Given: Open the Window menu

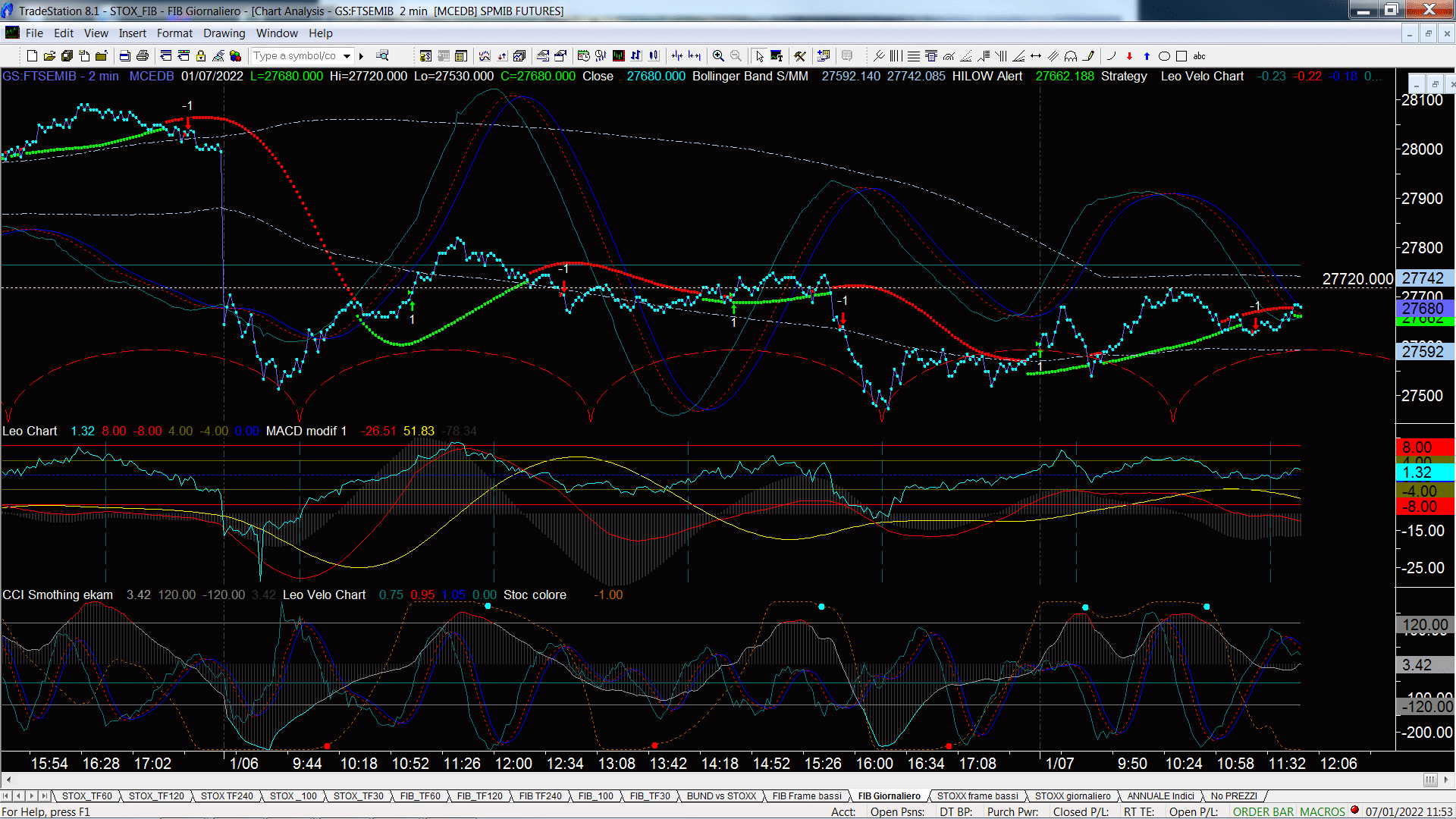Looking at the screenshot, I should [x=277, y=33].
